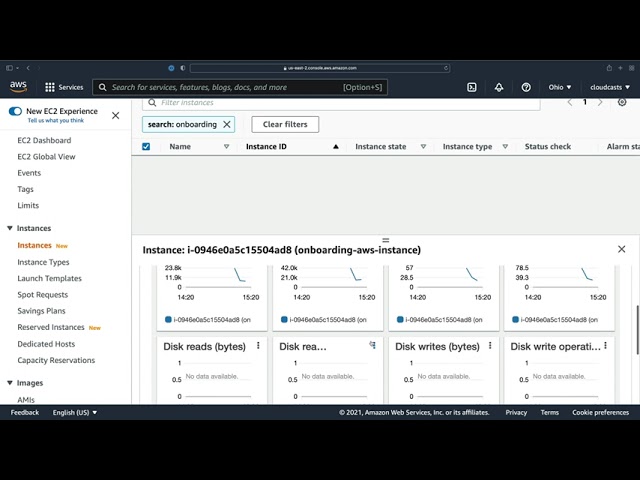The height and width of the screenshot is (480, 640).
Task: Click the Status check column header
Action: [x=547, y=147]
